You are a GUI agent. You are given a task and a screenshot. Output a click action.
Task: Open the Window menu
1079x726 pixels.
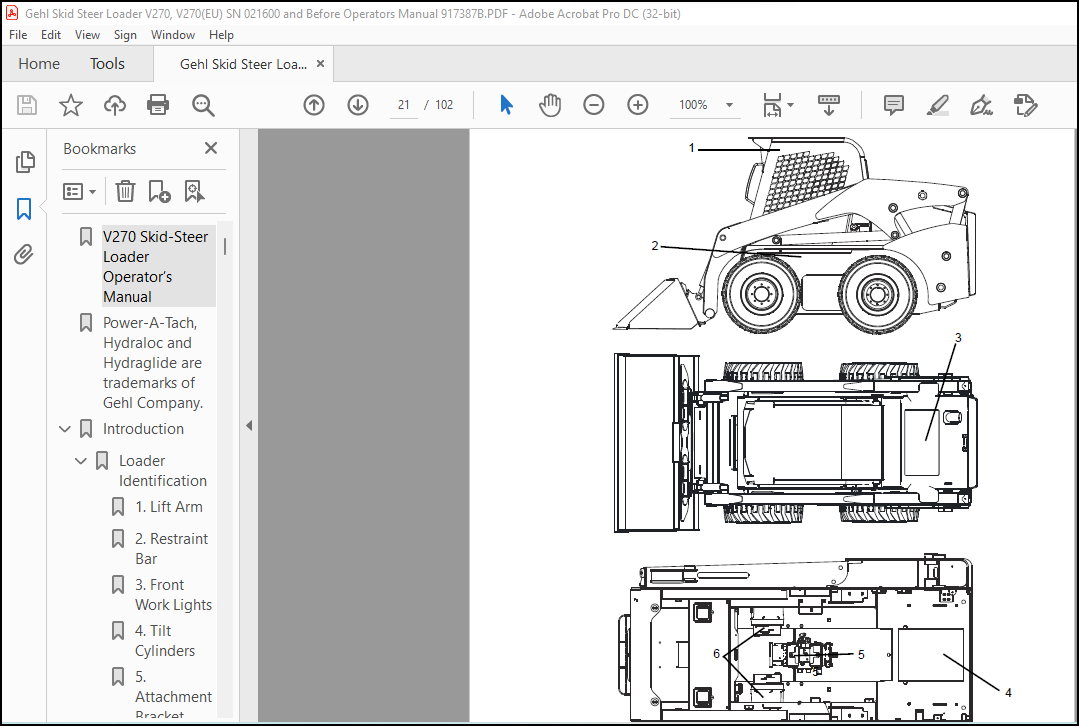173,34
